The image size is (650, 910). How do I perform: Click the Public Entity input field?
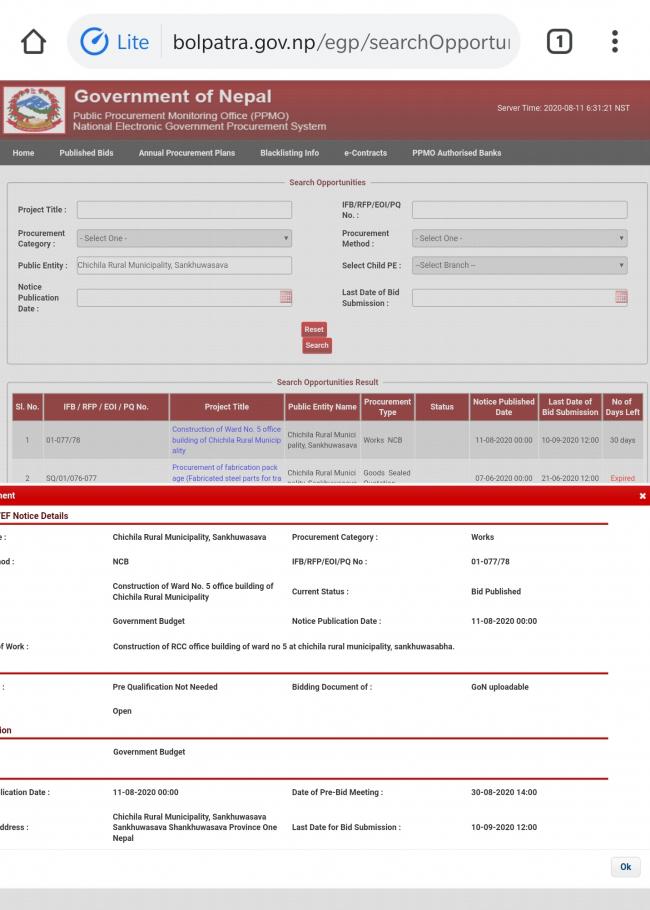185,265
